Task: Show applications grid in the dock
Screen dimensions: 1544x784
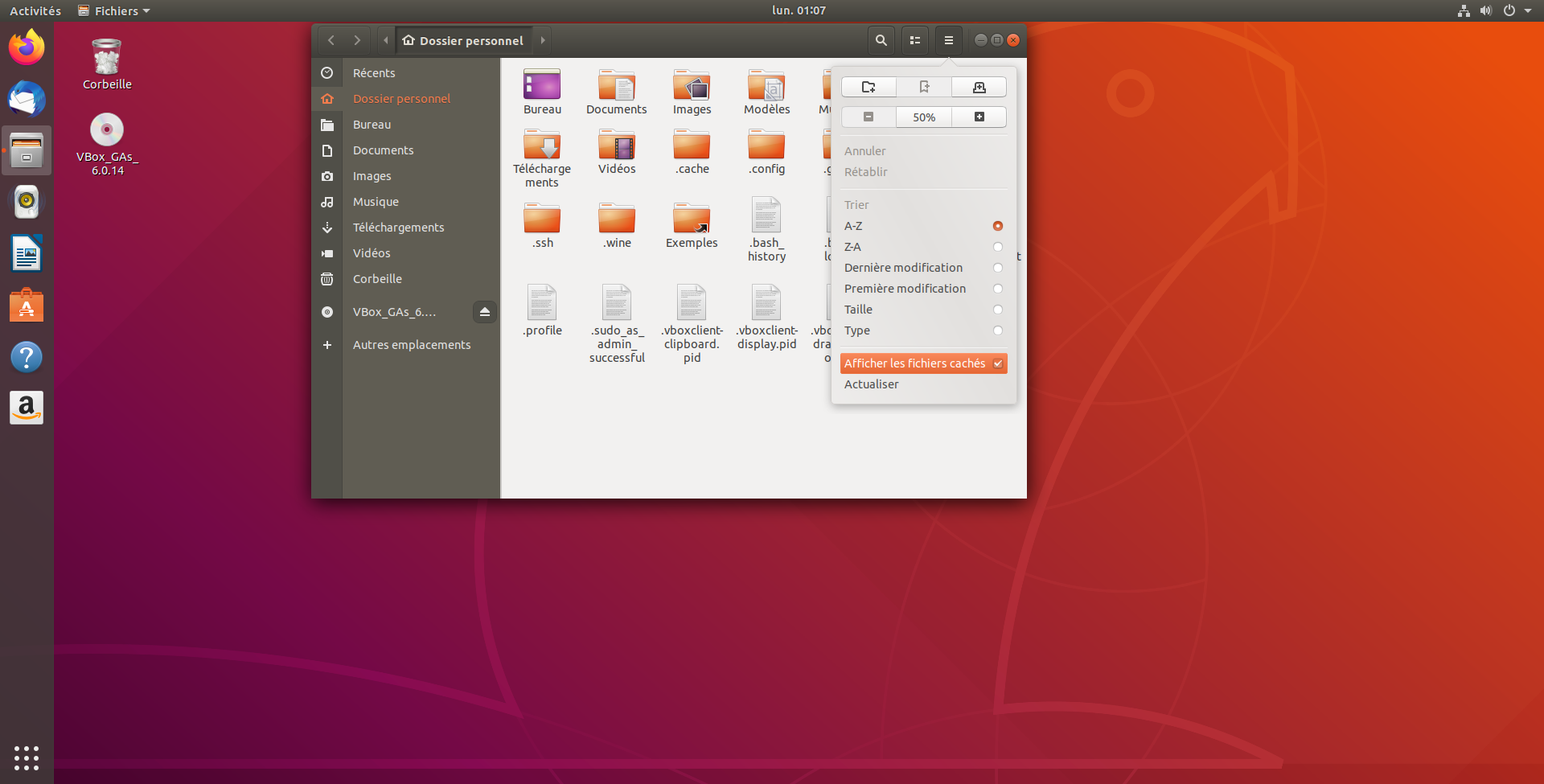Action: (x=27, y=757)
